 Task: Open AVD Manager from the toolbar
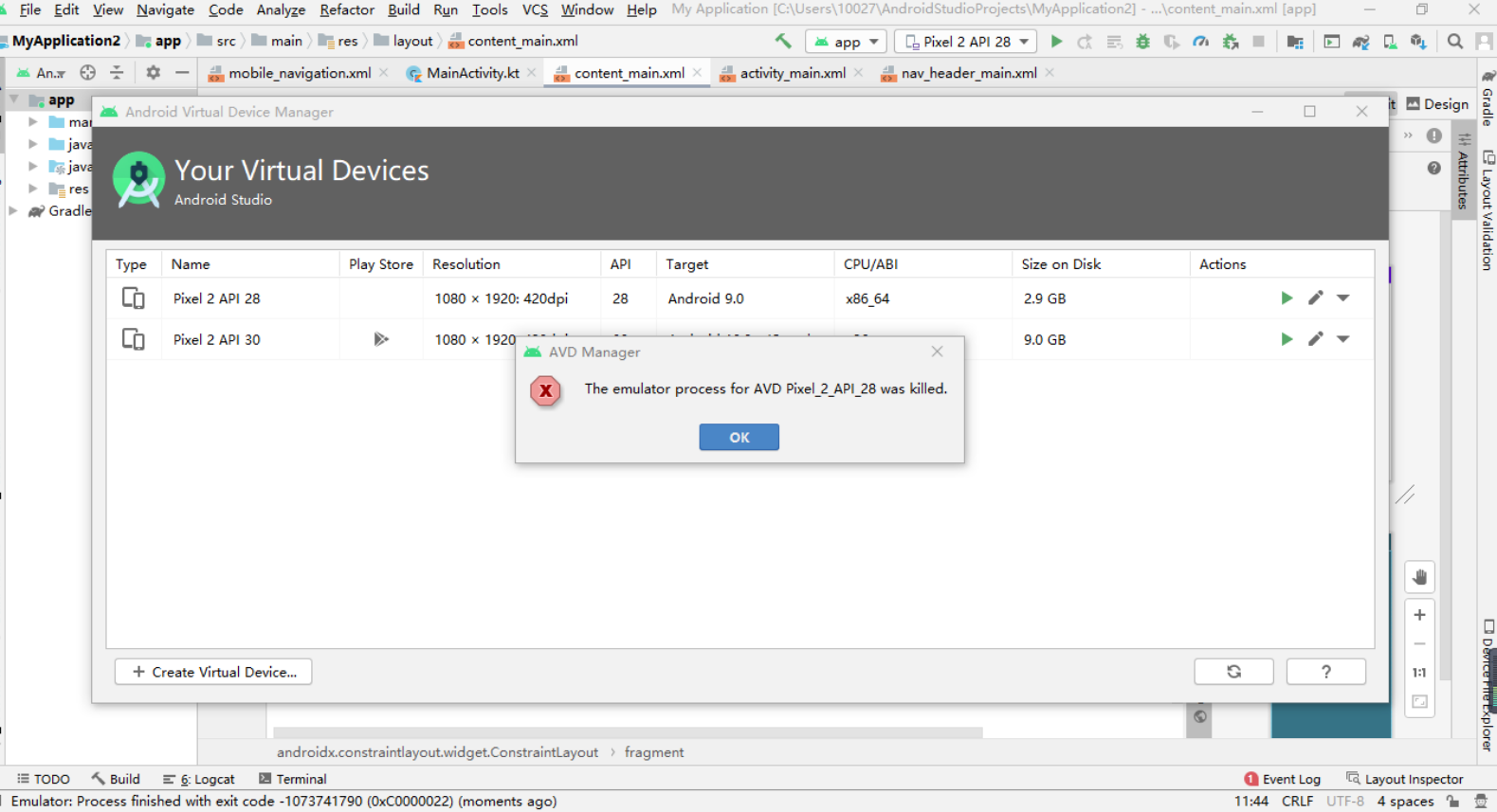[1390, 42]
